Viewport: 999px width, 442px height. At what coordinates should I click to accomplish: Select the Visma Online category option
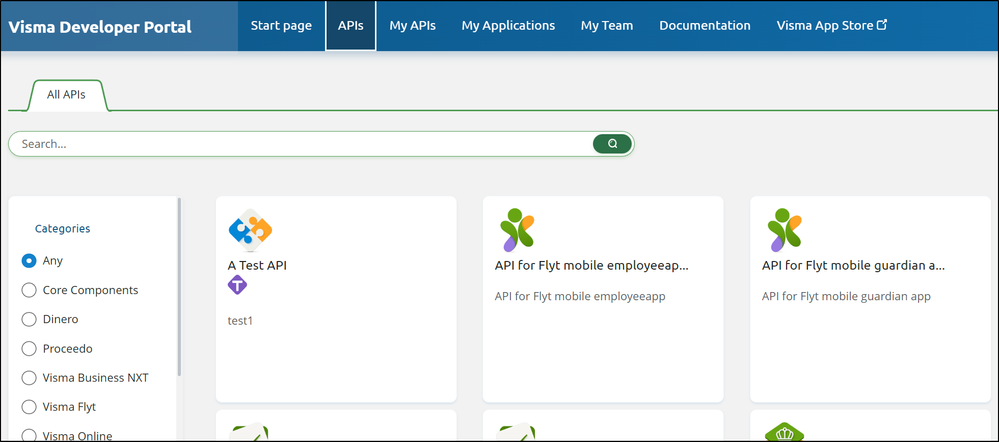[x=29, y=436]
